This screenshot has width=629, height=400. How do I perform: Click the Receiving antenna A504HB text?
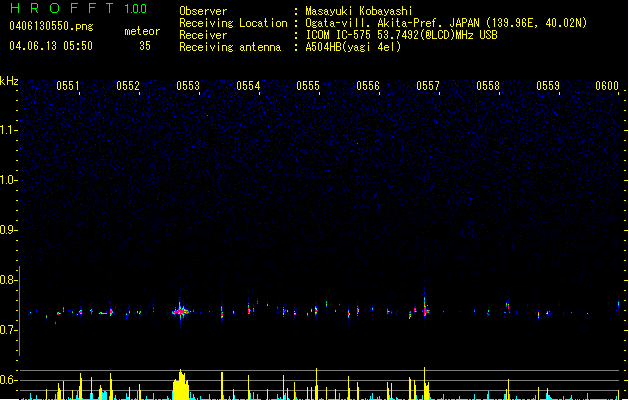pyautogui.click(x=353, y=47)
